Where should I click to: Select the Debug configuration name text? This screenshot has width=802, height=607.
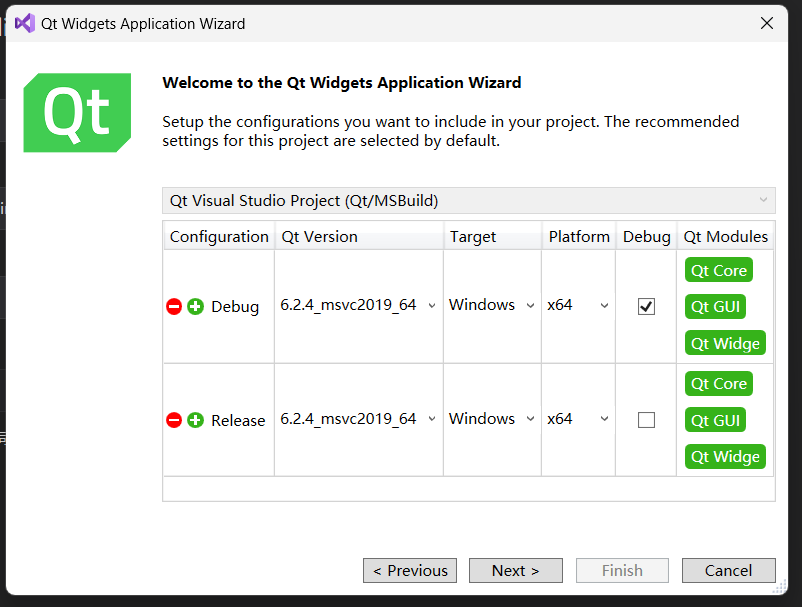click(x=235, y=307)
